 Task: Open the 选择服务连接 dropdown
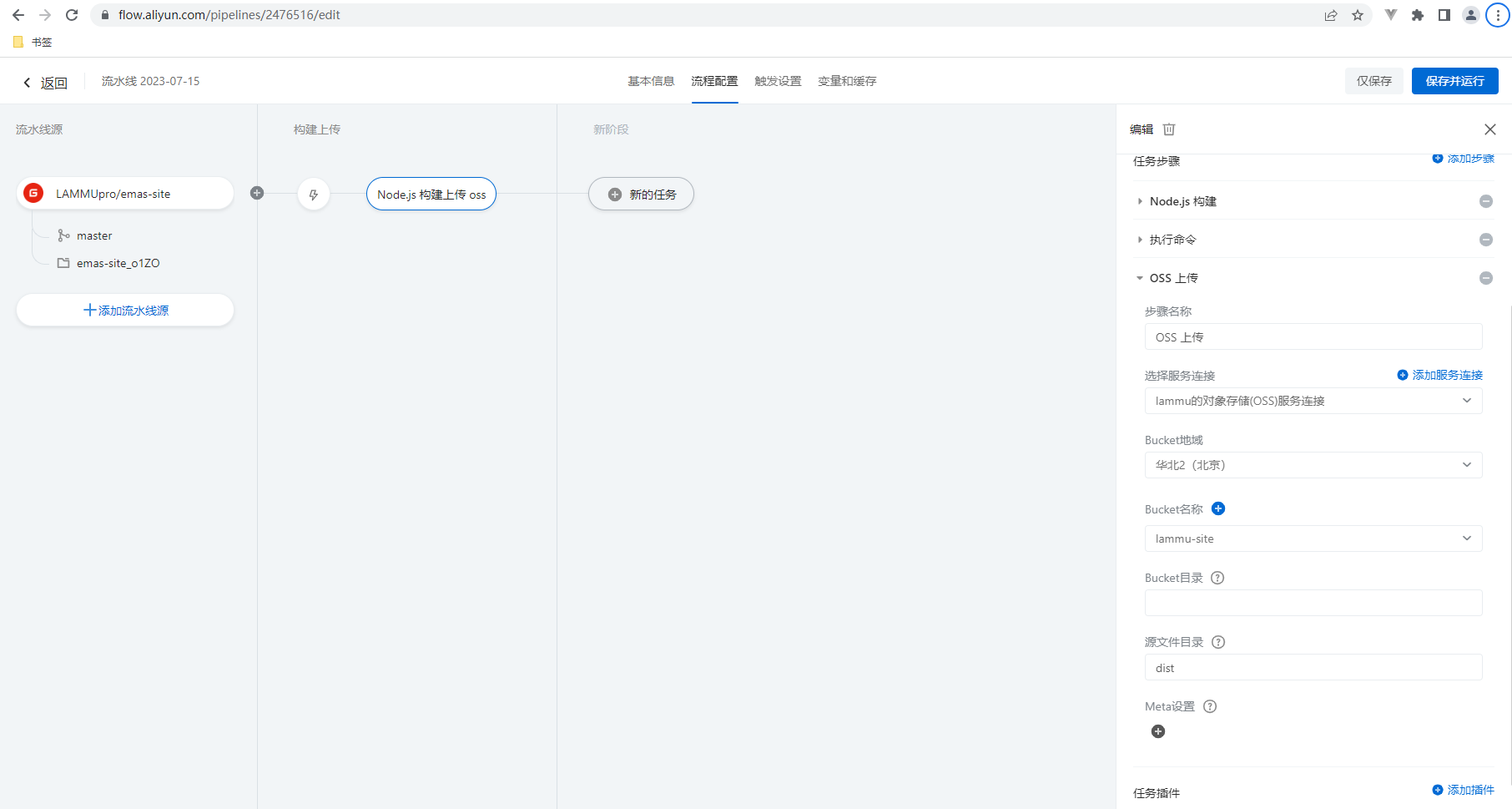(1313, 401)
